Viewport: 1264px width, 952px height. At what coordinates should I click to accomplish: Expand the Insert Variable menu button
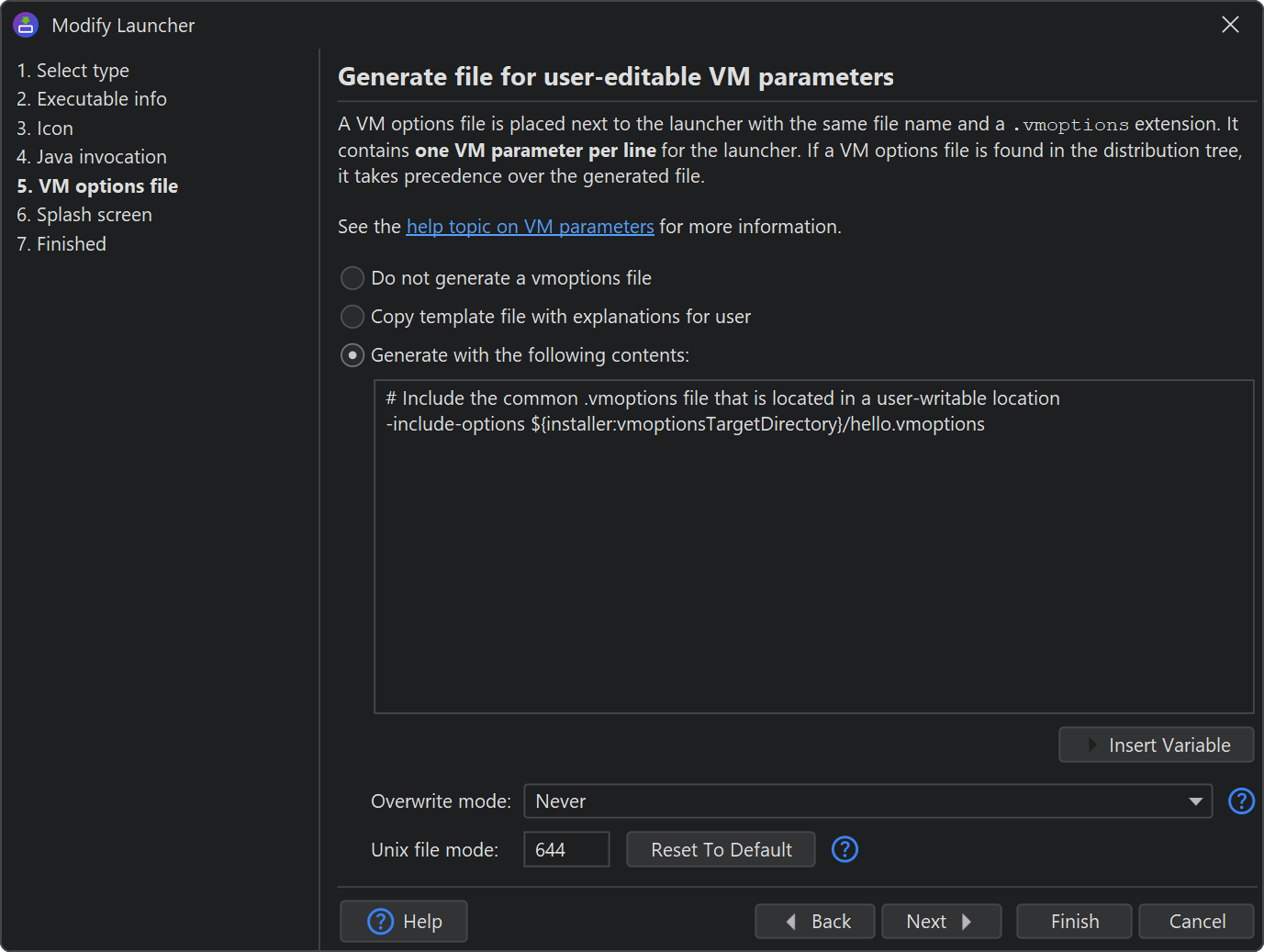point(1156,745)
